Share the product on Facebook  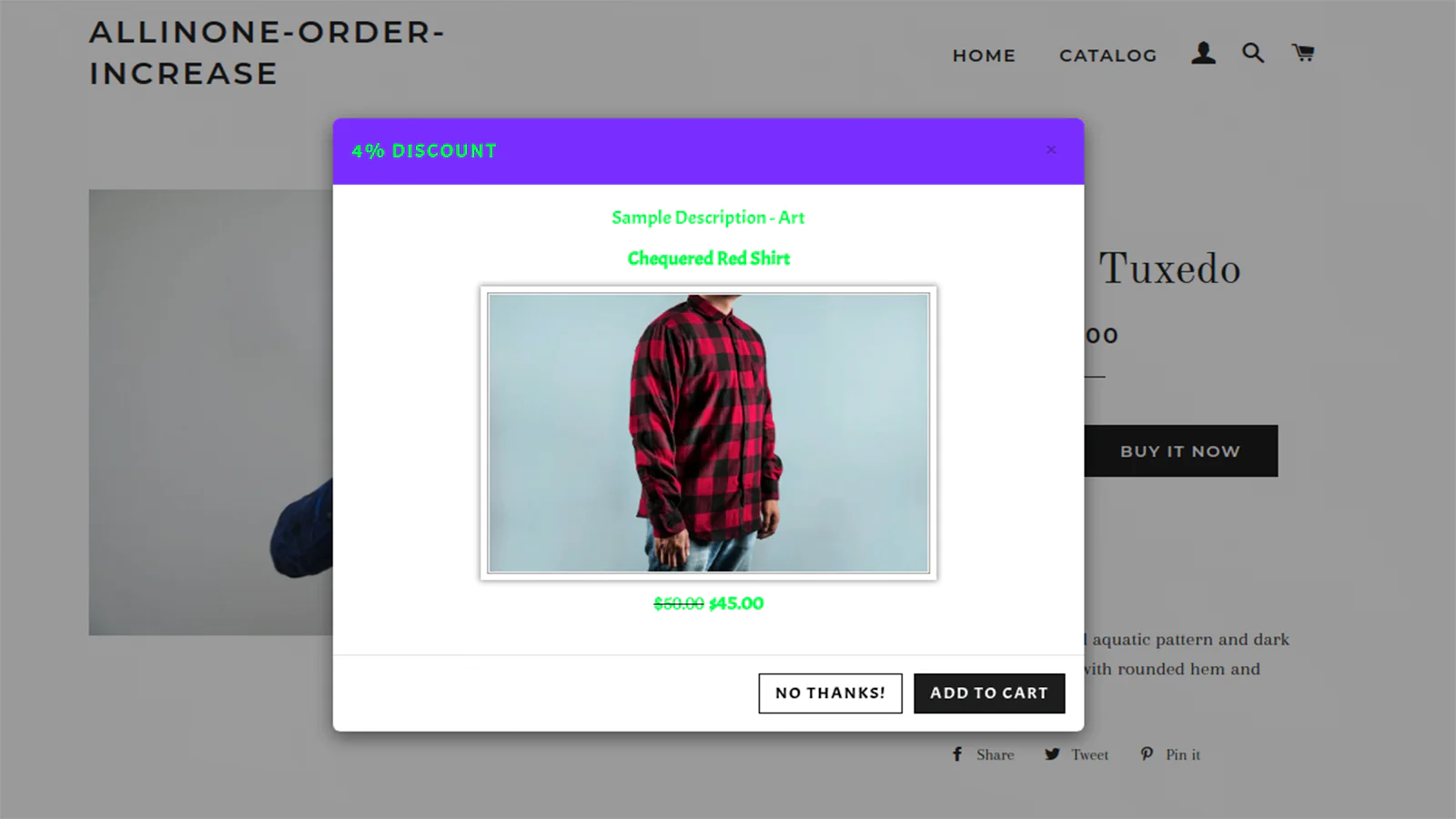(983, 754)
